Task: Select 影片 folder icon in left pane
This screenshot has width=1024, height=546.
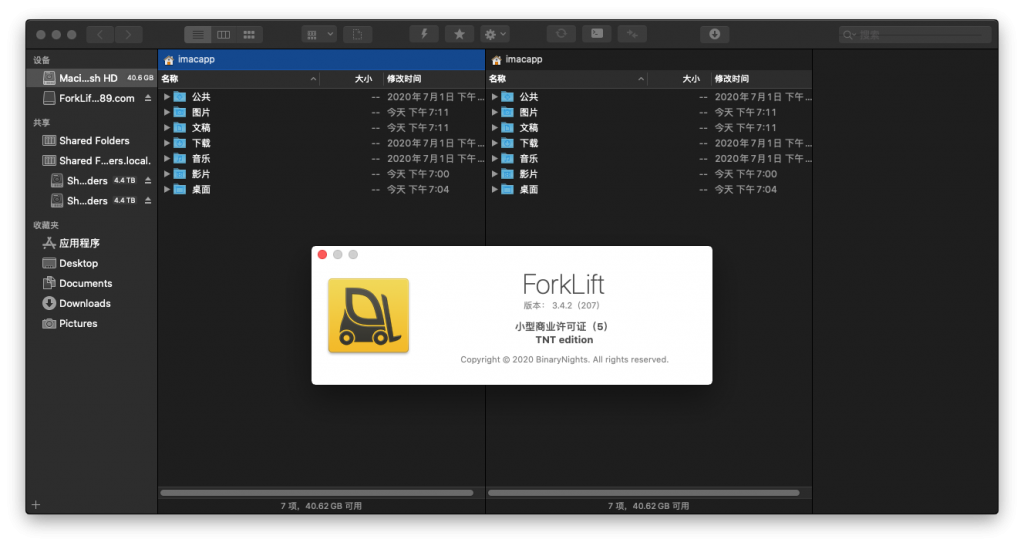Action: pyautogui.click(x=180, y=174)
